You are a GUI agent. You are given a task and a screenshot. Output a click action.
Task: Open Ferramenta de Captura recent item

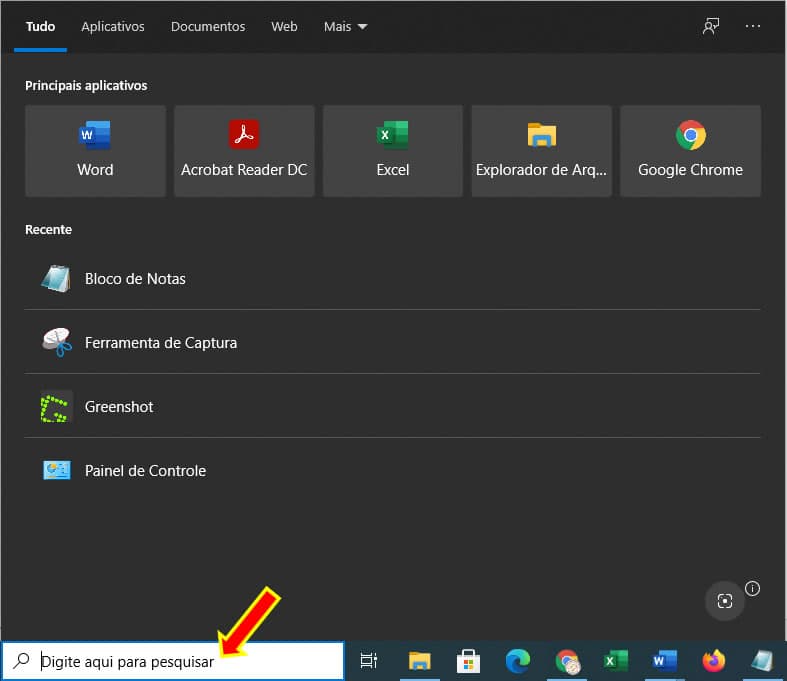tap(392, 342)
